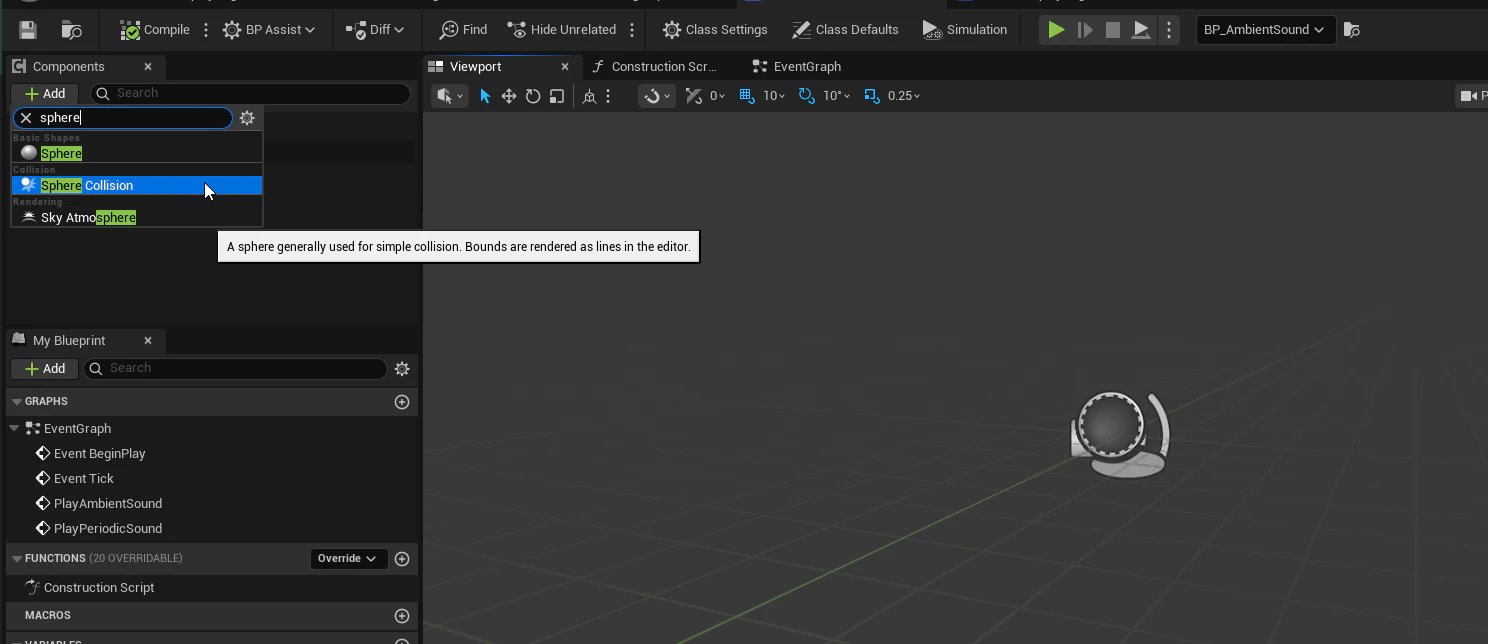Choose Sphere under Basic Shapes
1488x644 pixels.
[137, 153]
